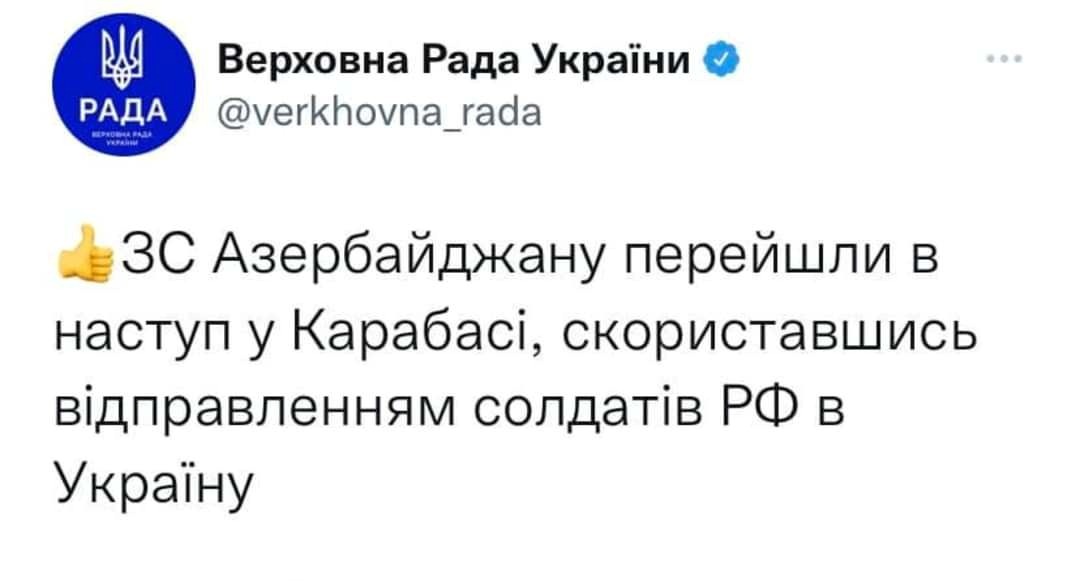Open the blue Rada profile avatar

124,84
